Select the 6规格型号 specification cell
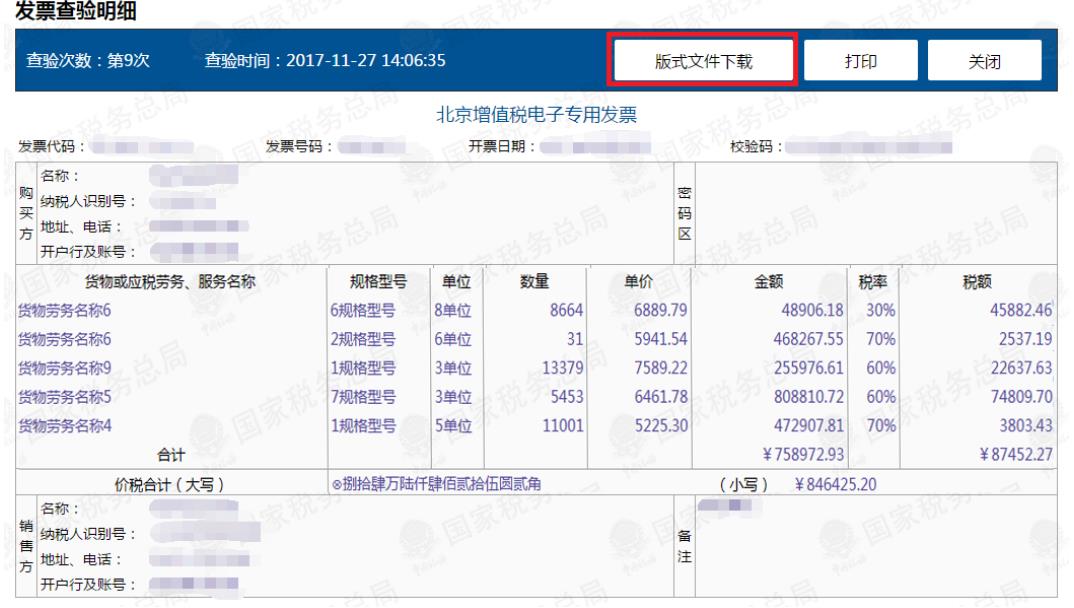1074x608 pixels. coord(363,311)
